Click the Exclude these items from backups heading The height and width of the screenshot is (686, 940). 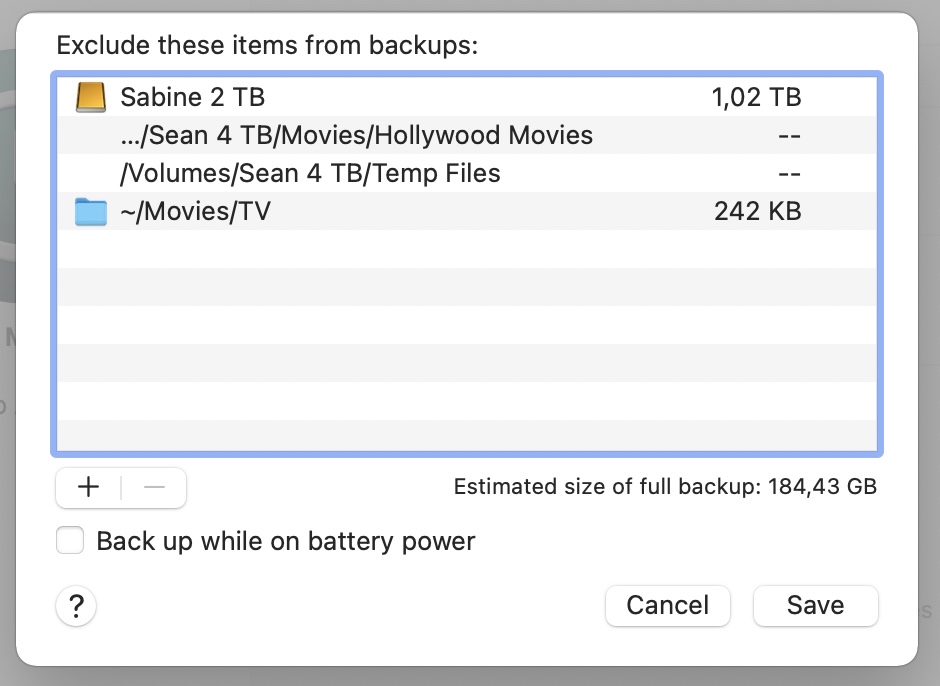[x=268, y=45]
